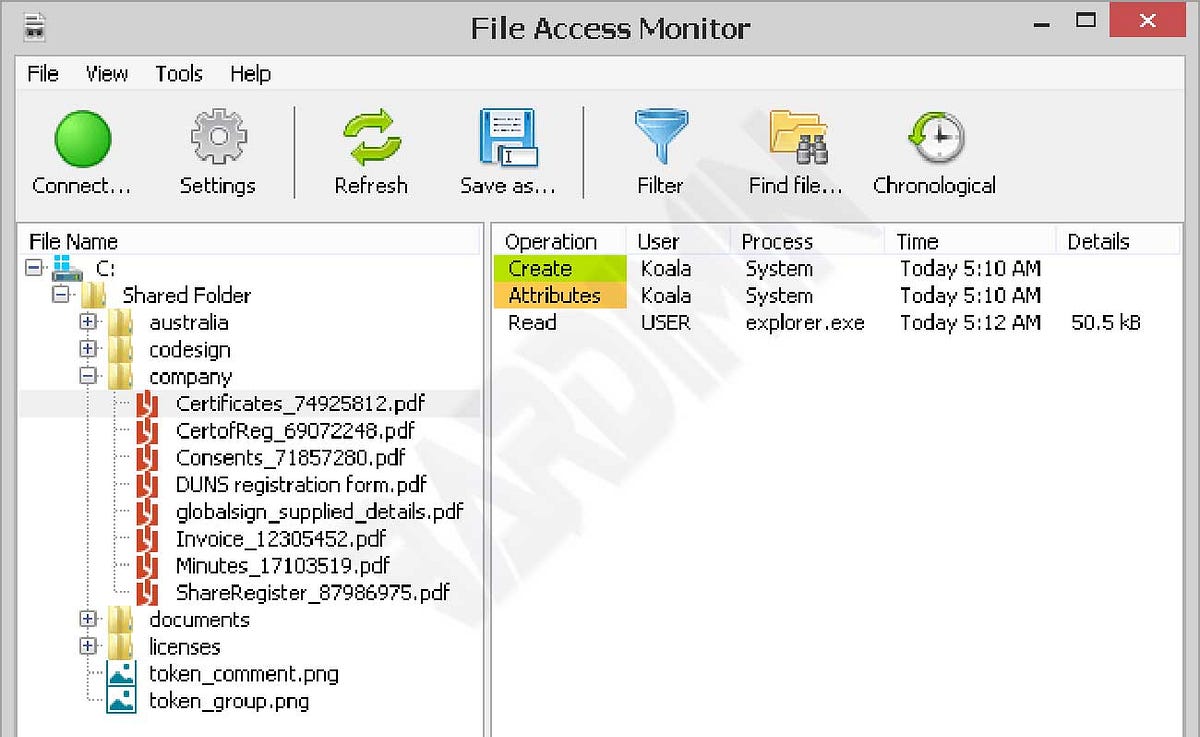Collapse the Shared Folder tree node

(62, 295)
